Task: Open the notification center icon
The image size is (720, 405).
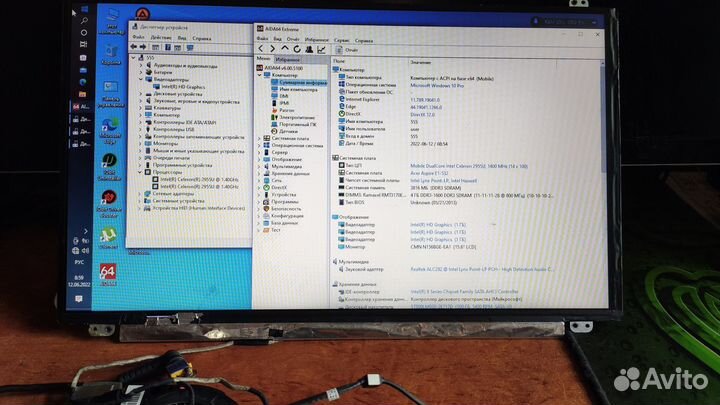Action: pos(79,299)
